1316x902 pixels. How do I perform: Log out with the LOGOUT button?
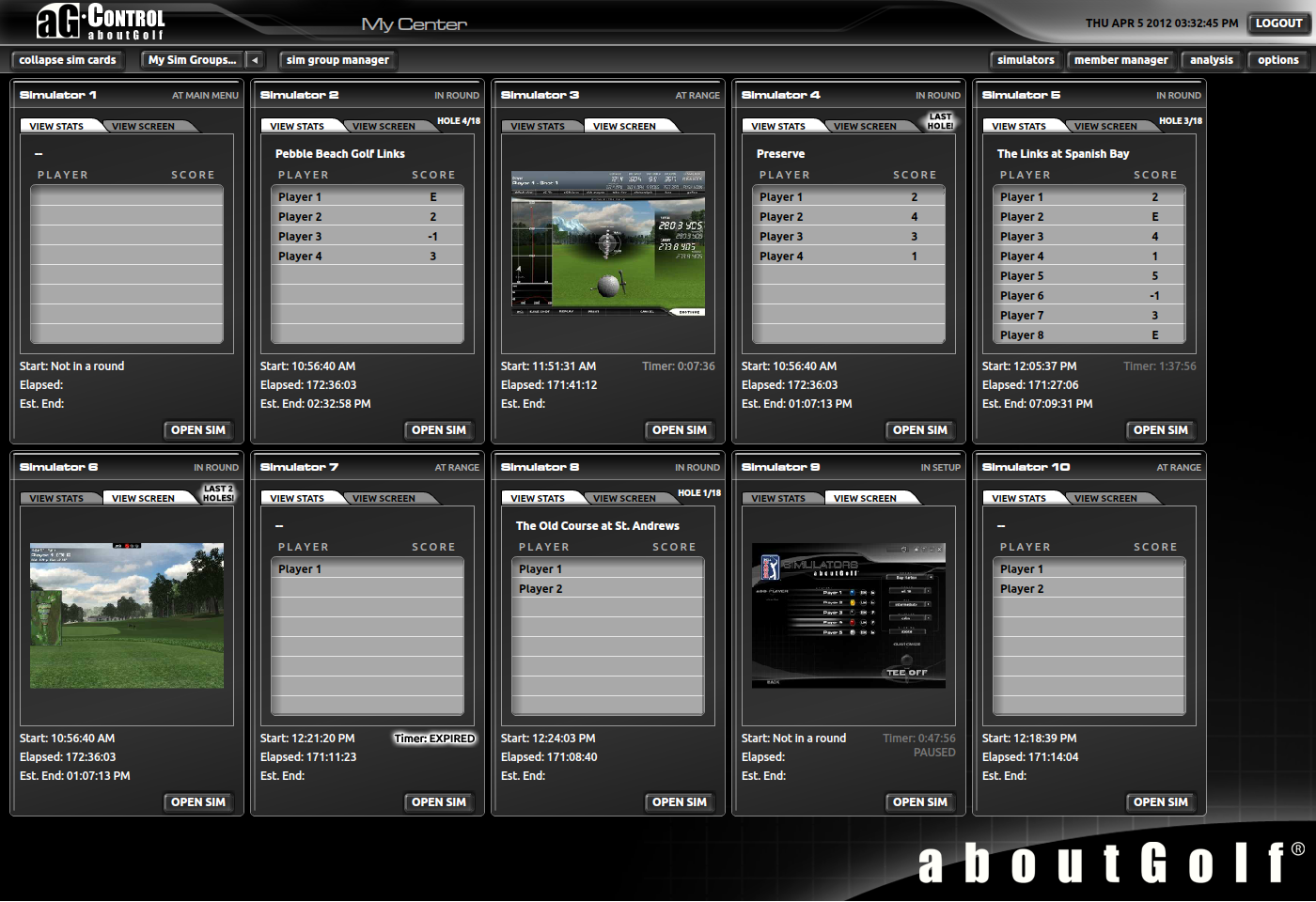coord(1278,23)
